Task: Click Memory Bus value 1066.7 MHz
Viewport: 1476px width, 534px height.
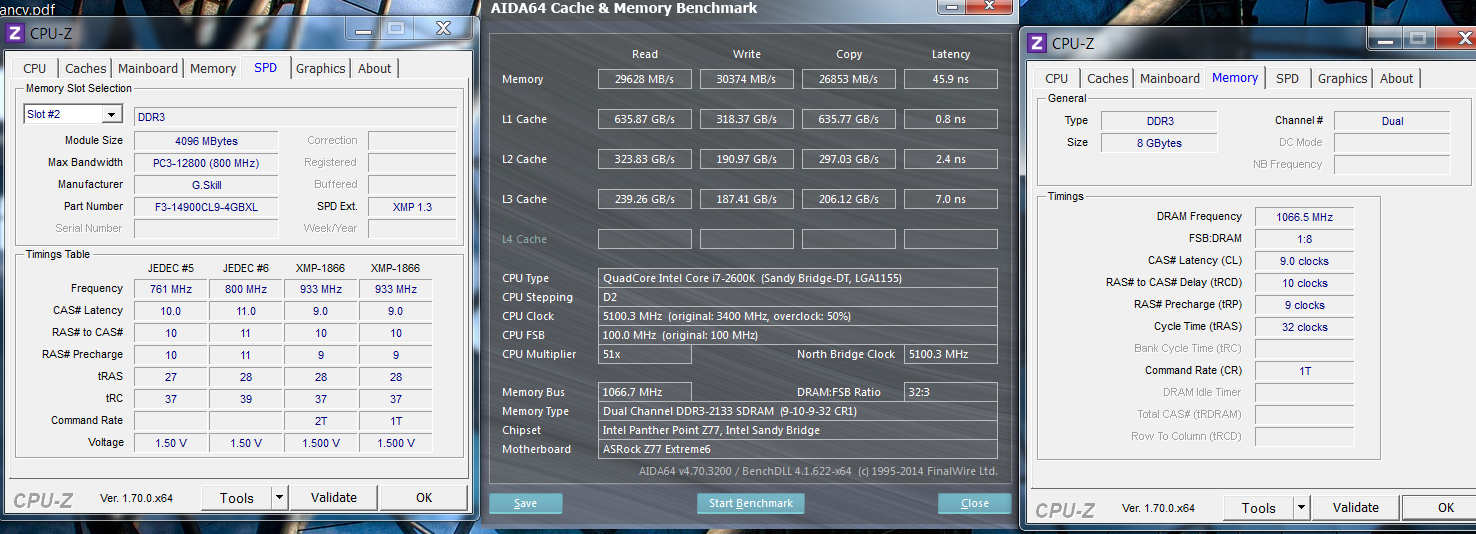Action: tap(645, 392)
